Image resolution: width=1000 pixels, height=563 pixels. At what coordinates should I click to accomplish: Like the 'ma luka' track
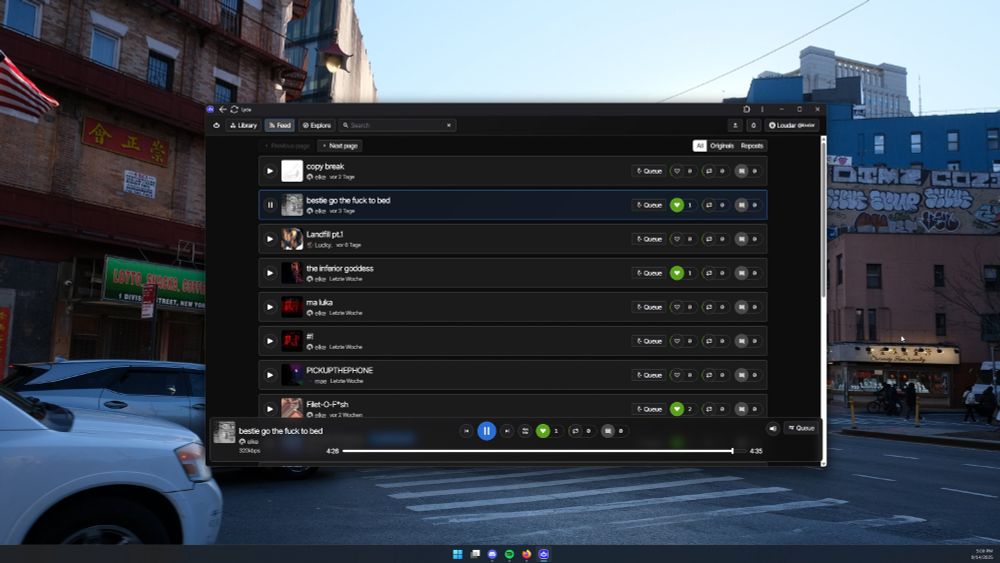677,307
